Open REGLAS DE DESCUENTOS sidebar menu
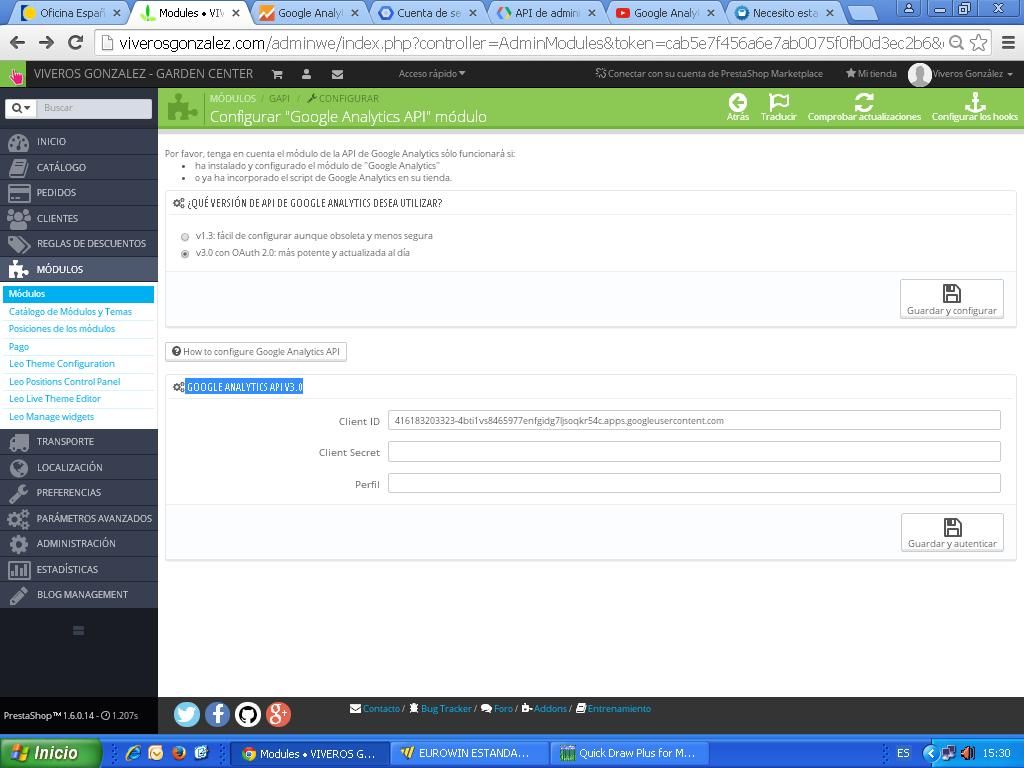This screenshot has height=768, width=1024. click(78, 244)
